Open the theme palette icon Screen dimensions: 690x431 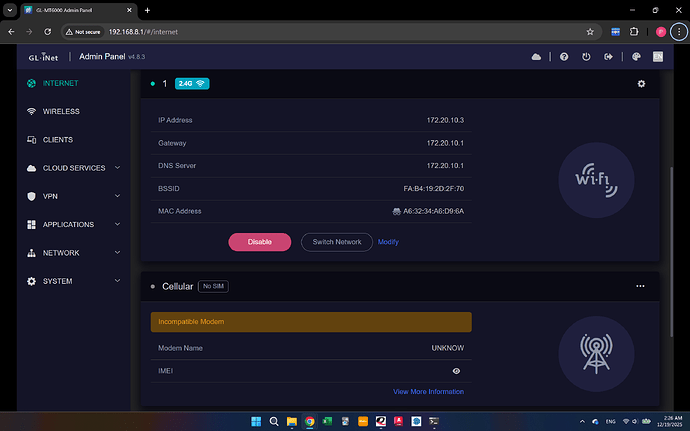pyautogui.click(x=636, y=58)
